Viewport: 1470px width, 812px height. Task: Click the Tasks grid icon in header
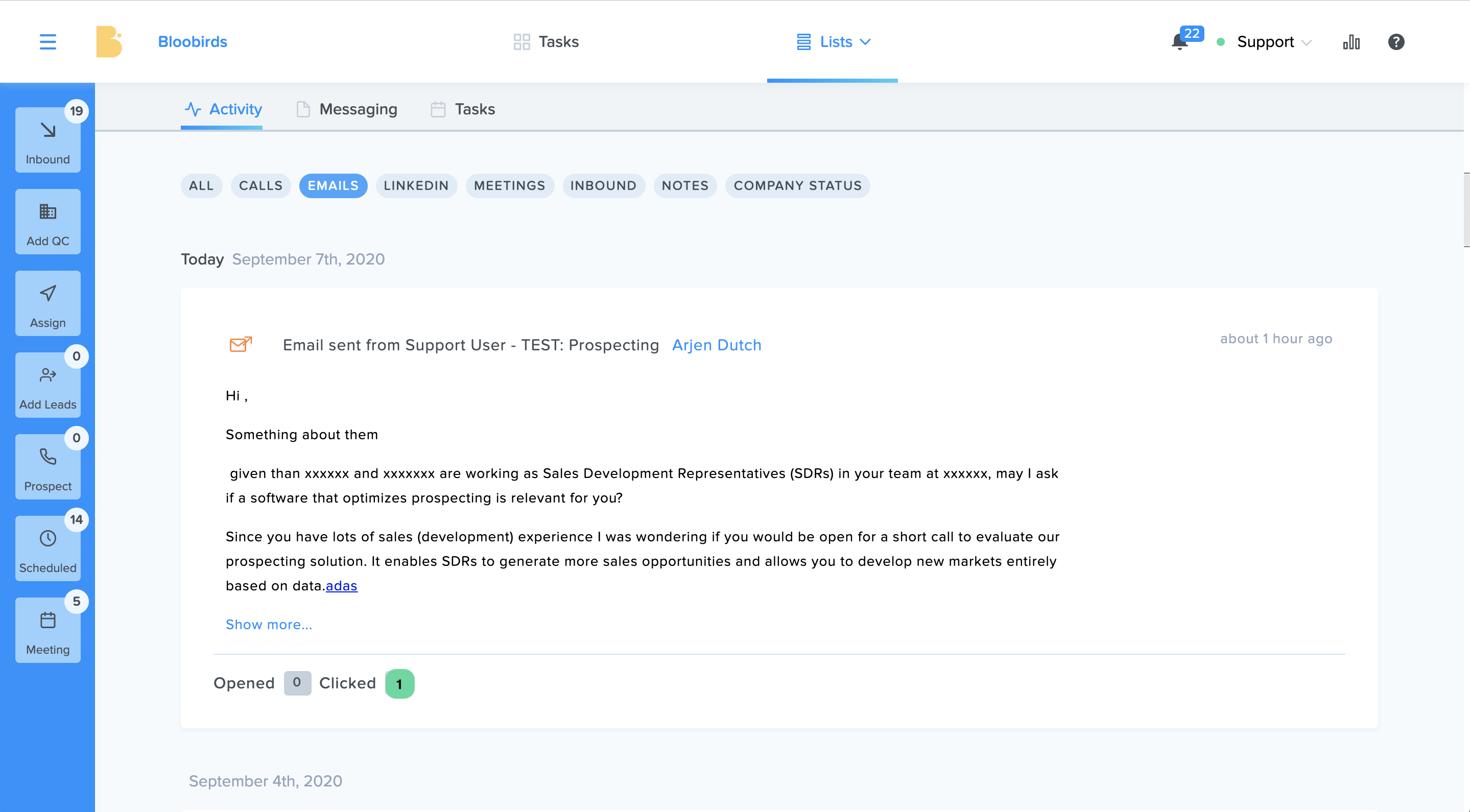click(521, 42)
